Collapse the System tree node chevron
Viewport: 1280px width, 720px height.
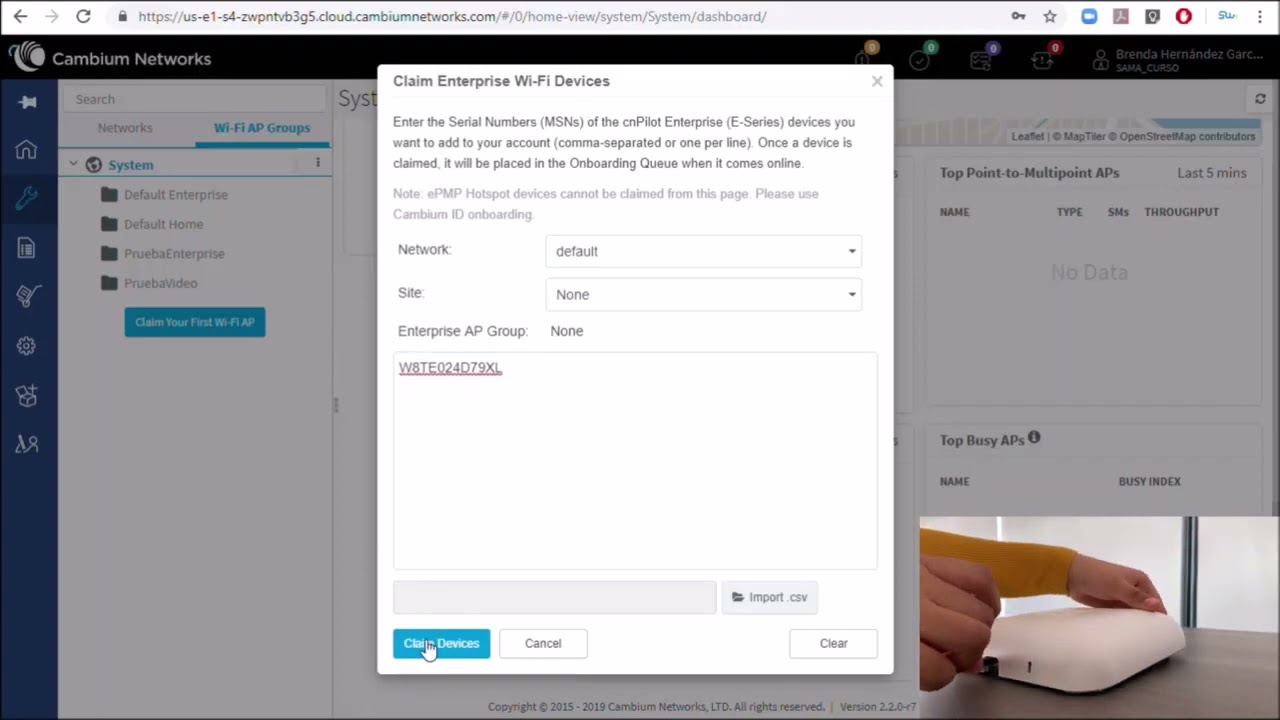click(73, 164)
